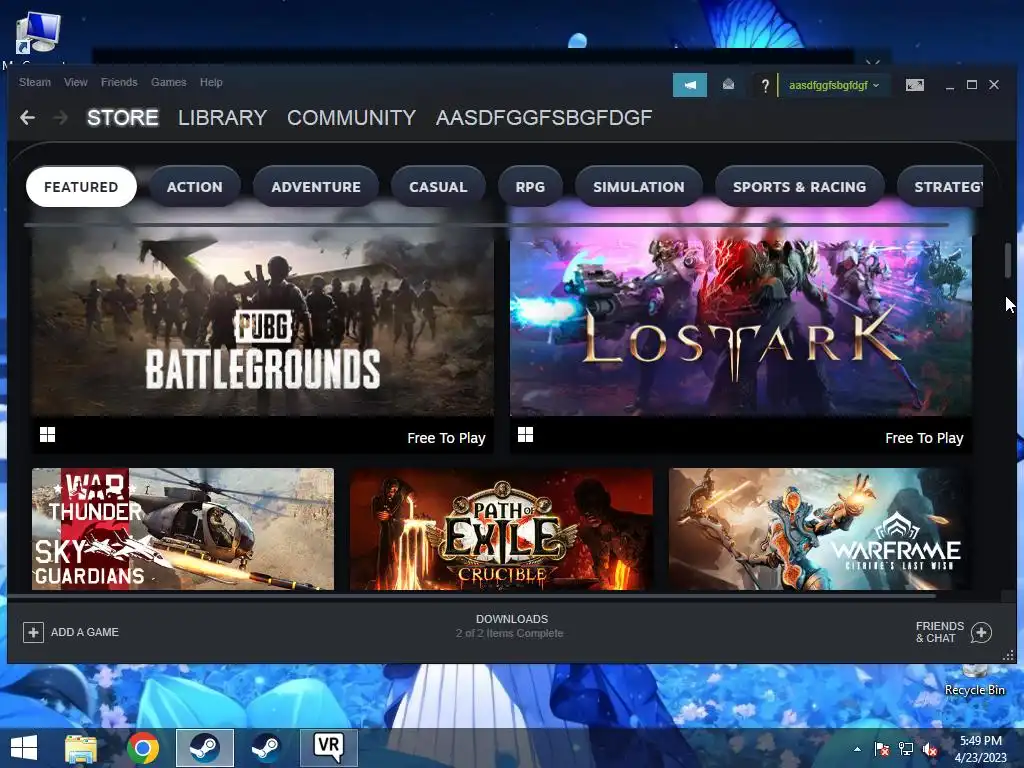Select the STRATEGY category pill
The width and height of the screenshot is (1024, 768).
[940, 187]
